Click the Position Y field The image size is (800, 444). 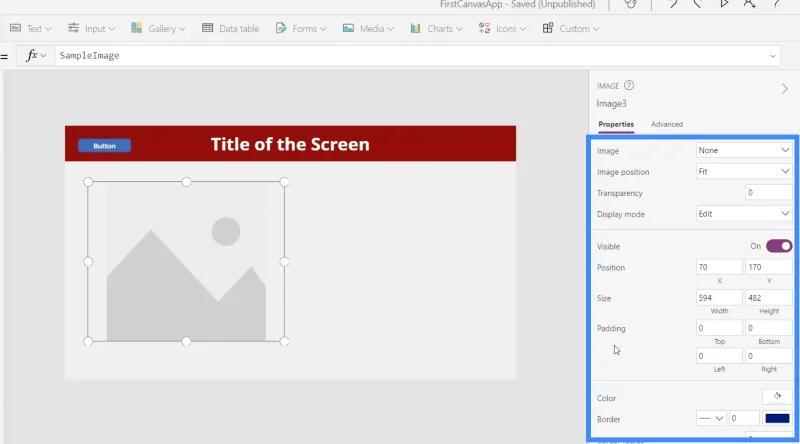click(769, 267)
